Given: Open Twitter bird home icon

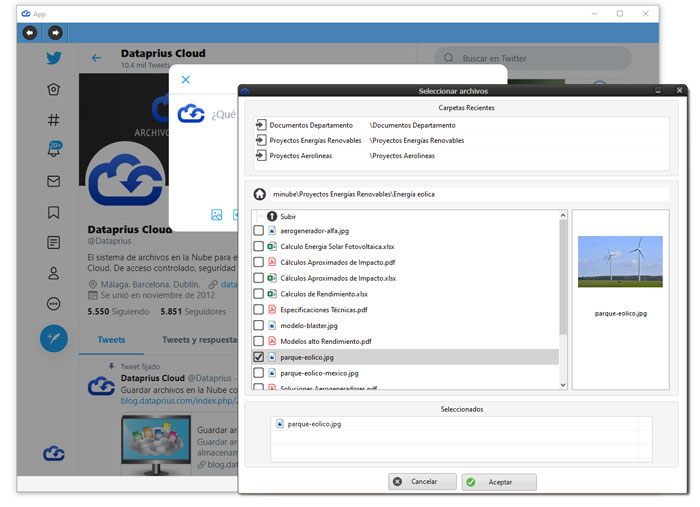Looking at the screenshot, I should [x=54, y=58].
